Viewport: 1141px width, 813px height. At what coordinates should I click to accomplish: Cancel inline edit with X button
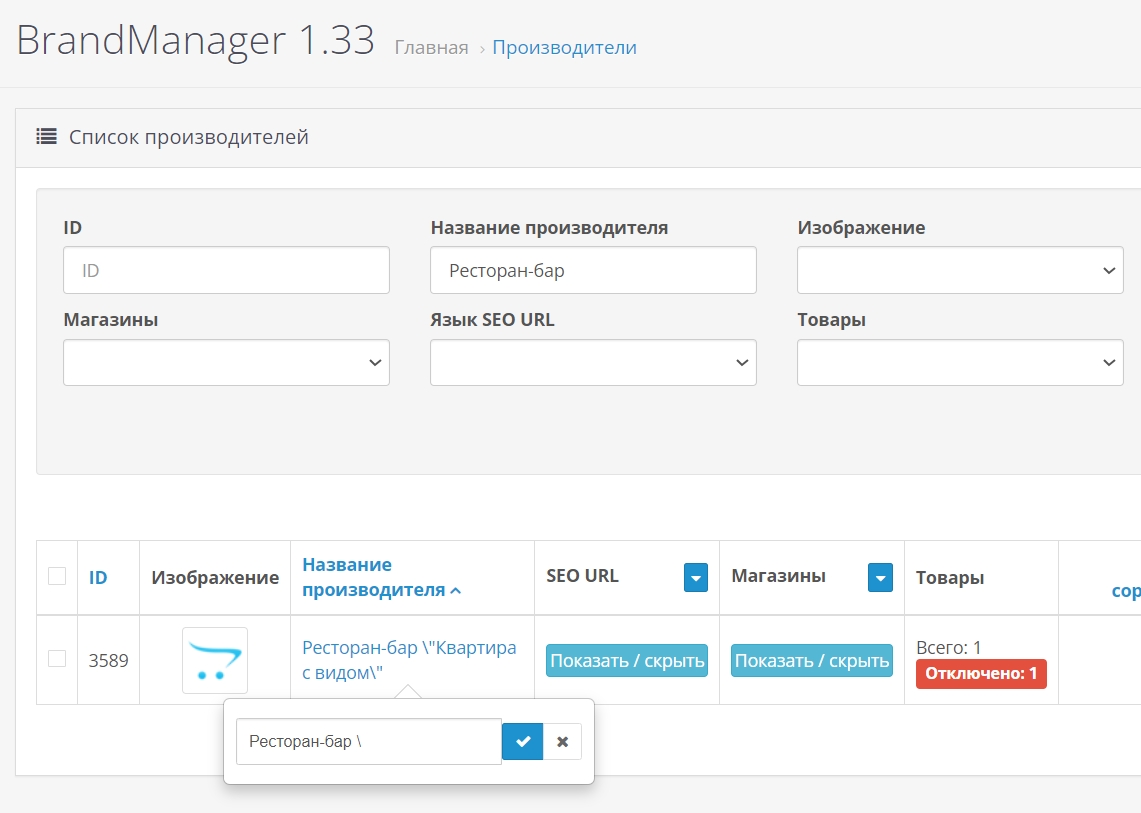pyautogui.click(x=562, y=742)
